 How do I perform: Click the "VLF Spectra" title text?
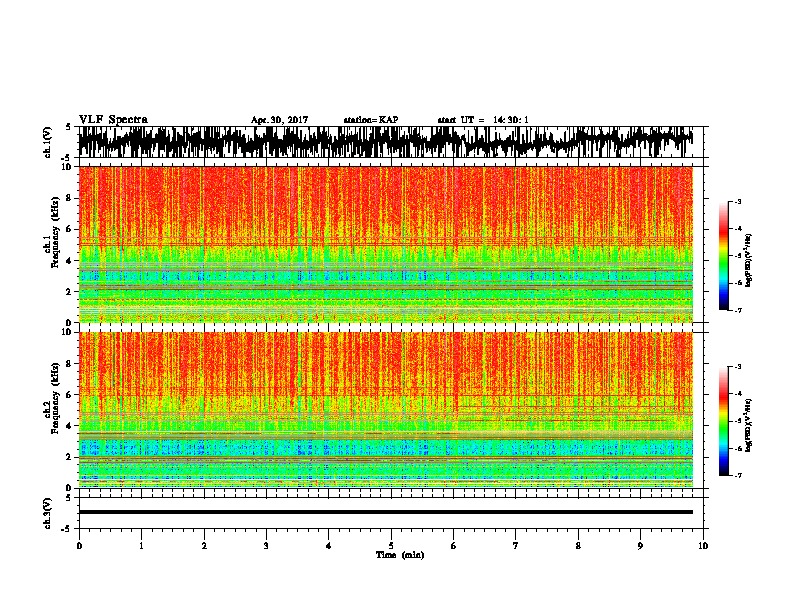113,120
